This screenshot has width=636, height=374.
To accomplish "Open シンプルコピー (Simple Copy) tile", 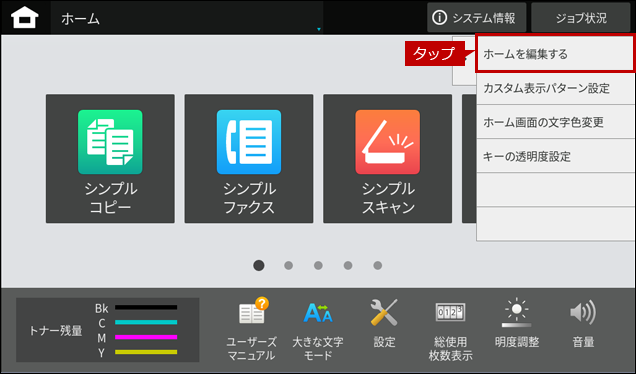I will tap(110, 159).
